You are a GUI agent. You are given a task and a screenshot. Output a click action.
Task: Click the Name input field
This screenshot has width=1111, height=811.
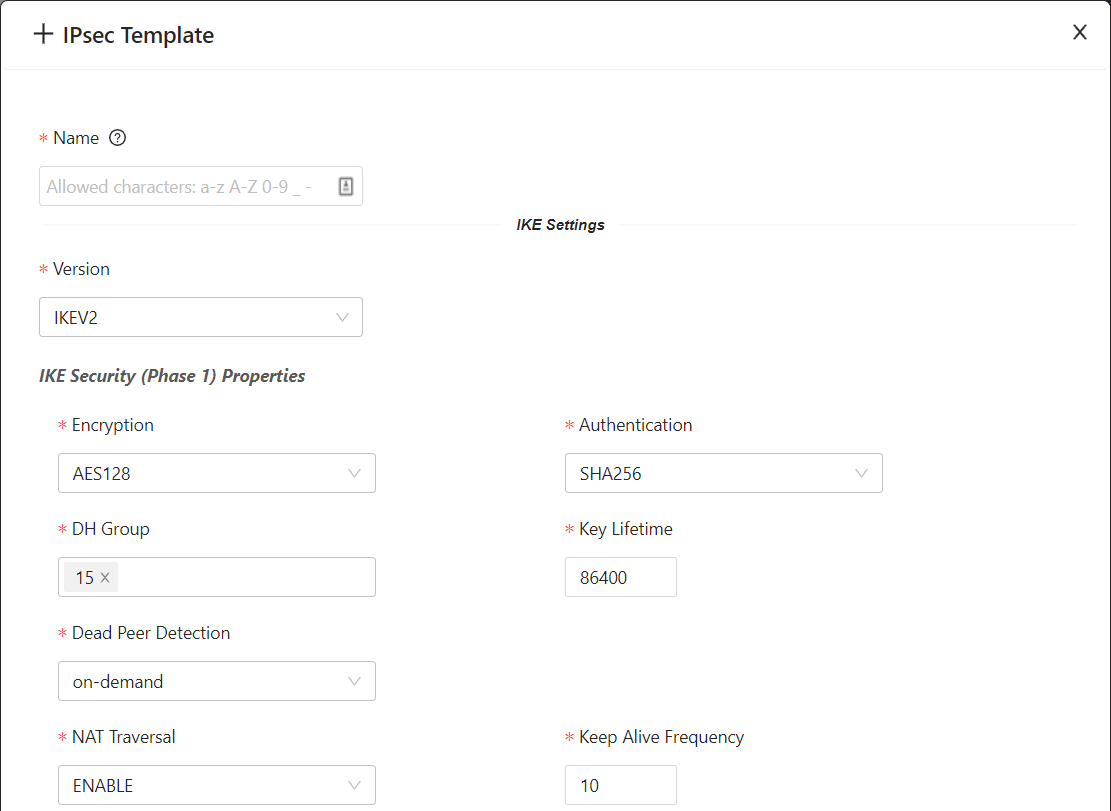201,186
